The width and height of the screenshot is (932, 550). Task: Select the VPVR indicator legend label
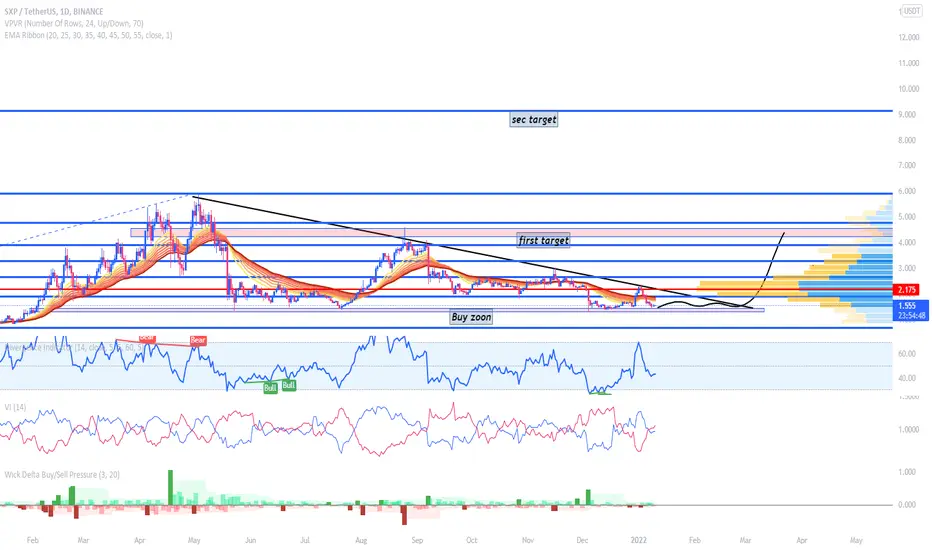tap(74, 23)
